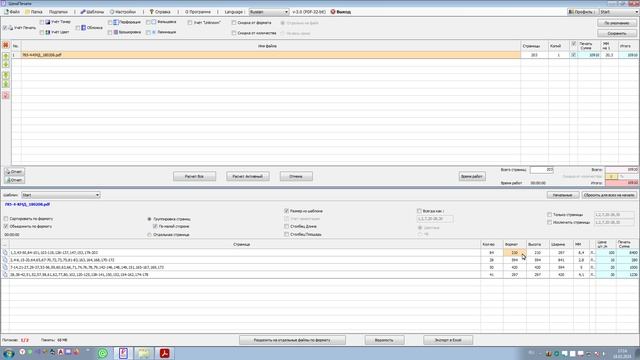Toggle the Учёт Печать checkbox
Screen dimensions: 640x360
pyautogui.click(x=5, y=28)
